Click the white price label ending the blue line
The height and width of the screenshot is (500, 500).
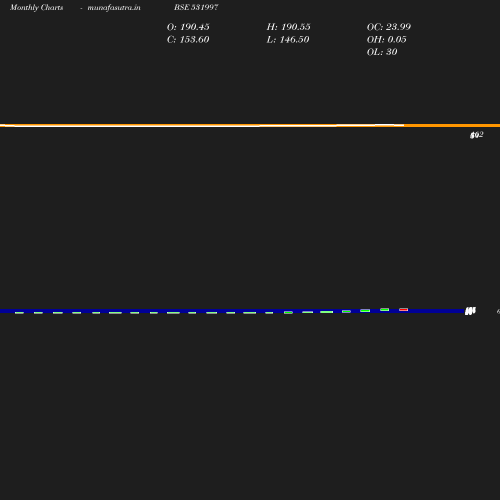click(x=470, y=311)
